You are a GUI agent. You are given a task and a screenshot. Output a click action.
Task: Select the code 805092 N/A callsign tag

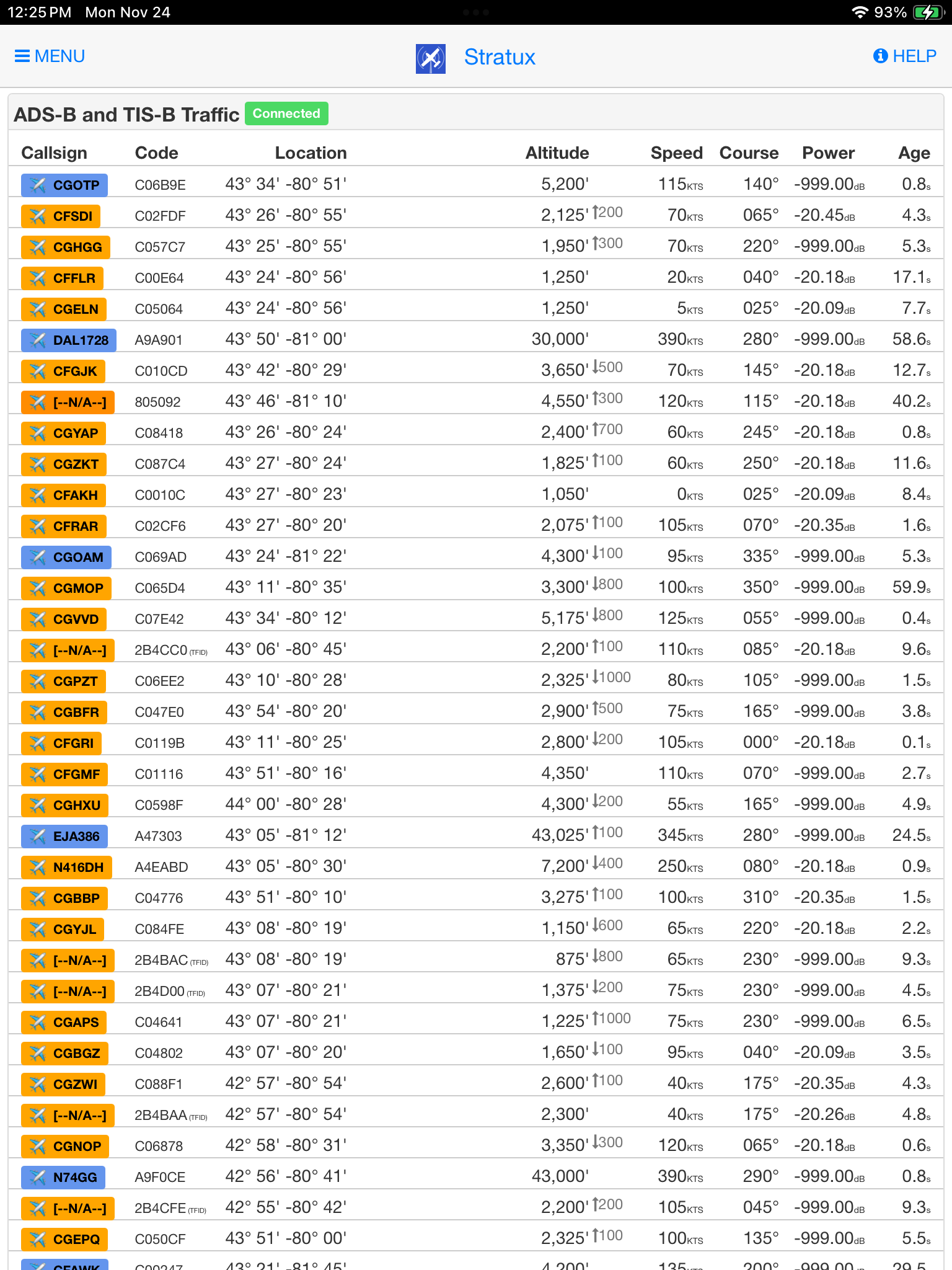(68, 402)
